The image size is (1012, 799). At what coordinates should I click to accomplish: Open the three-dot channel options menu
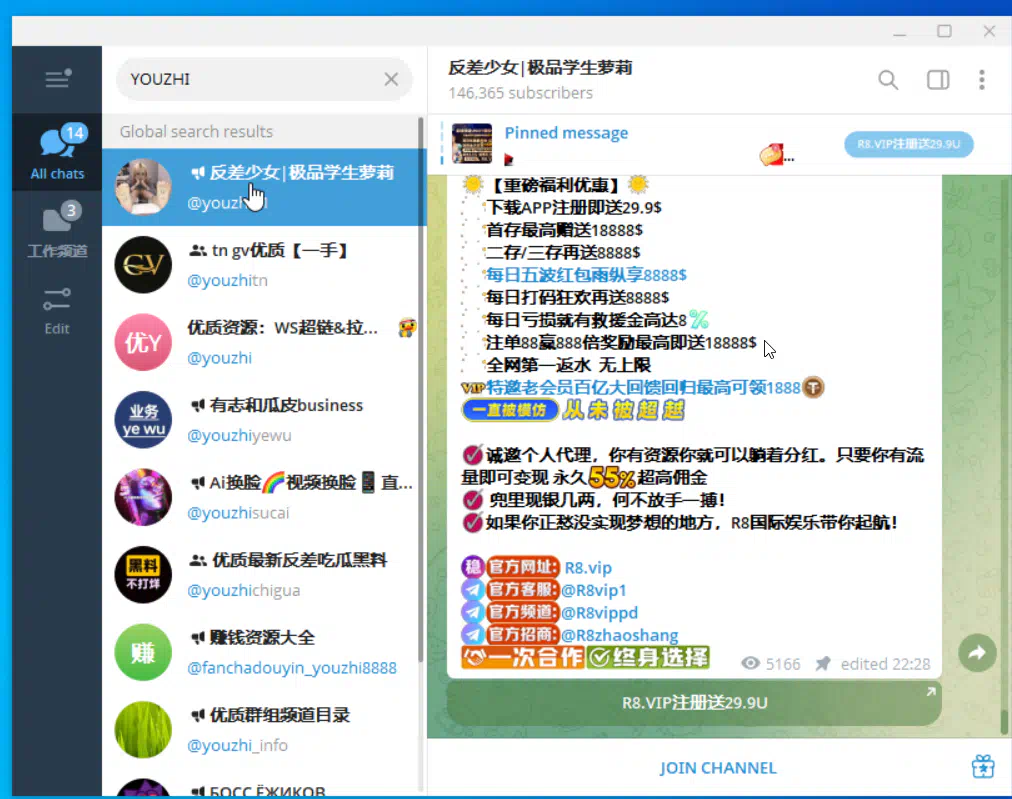(x=982, y=80)
